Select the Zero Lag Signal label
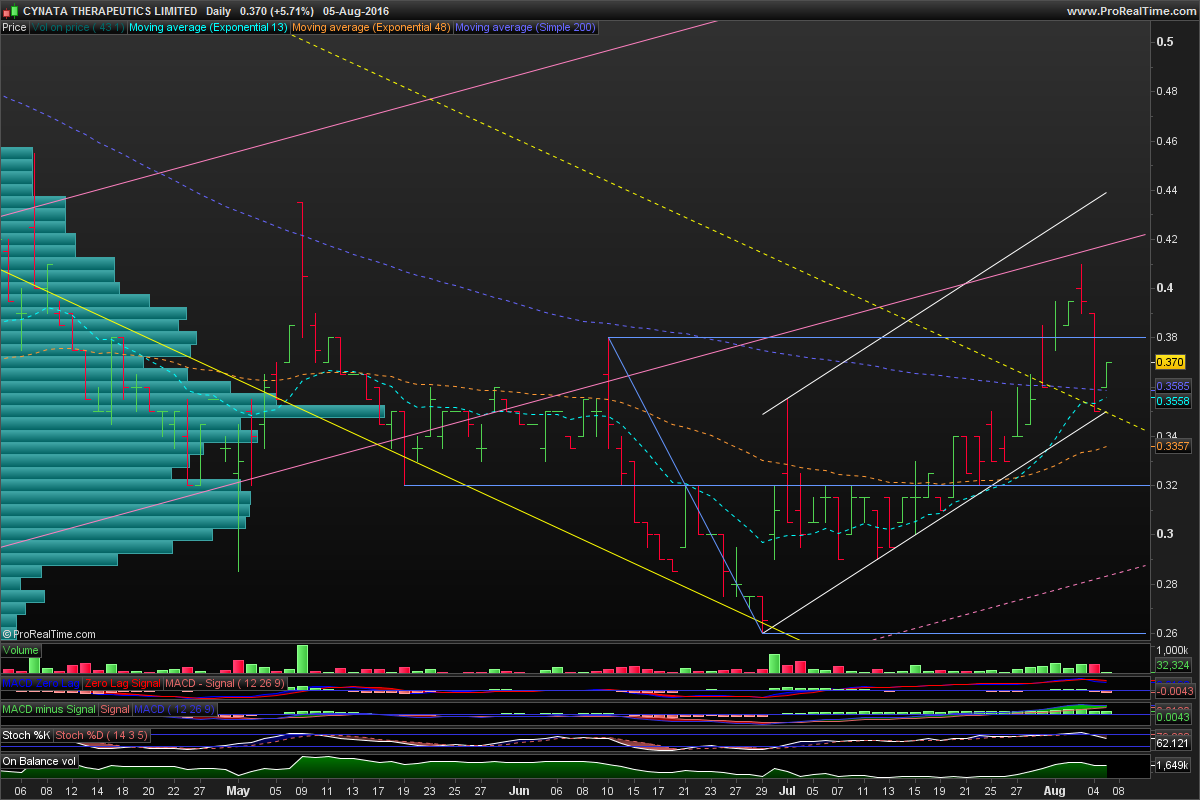This screenshot has width=1200, height=800. point(123,683)
